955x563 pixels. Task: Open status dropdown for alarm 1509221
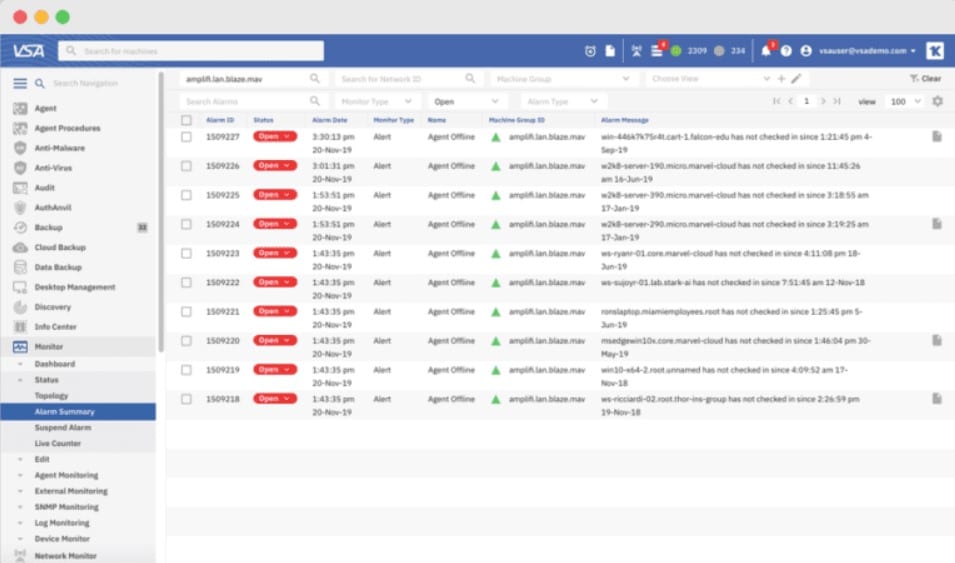pyautogui.click(x=275, y=311)
